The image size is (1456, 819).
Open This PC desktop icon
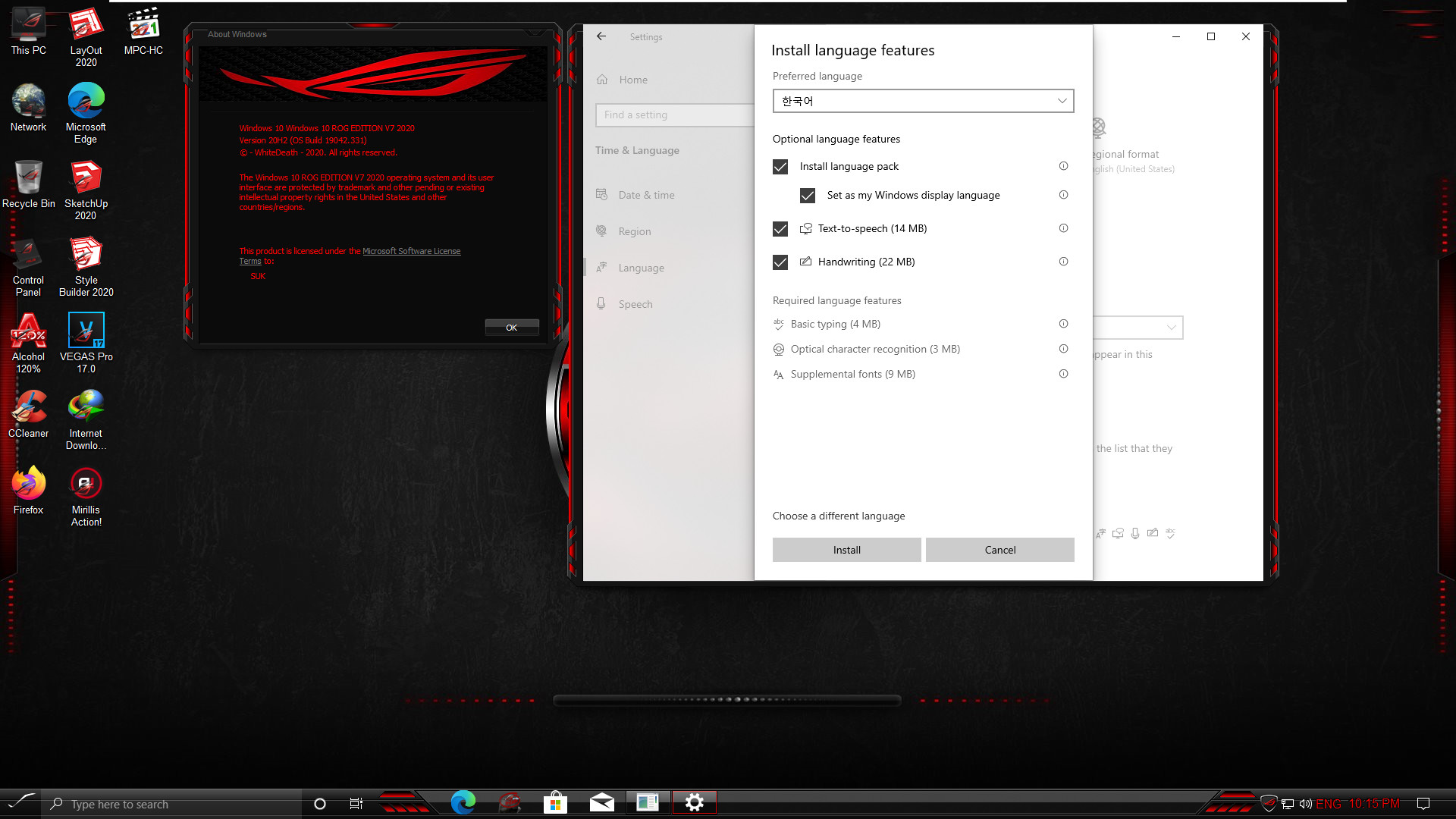[x=28, y=32]
